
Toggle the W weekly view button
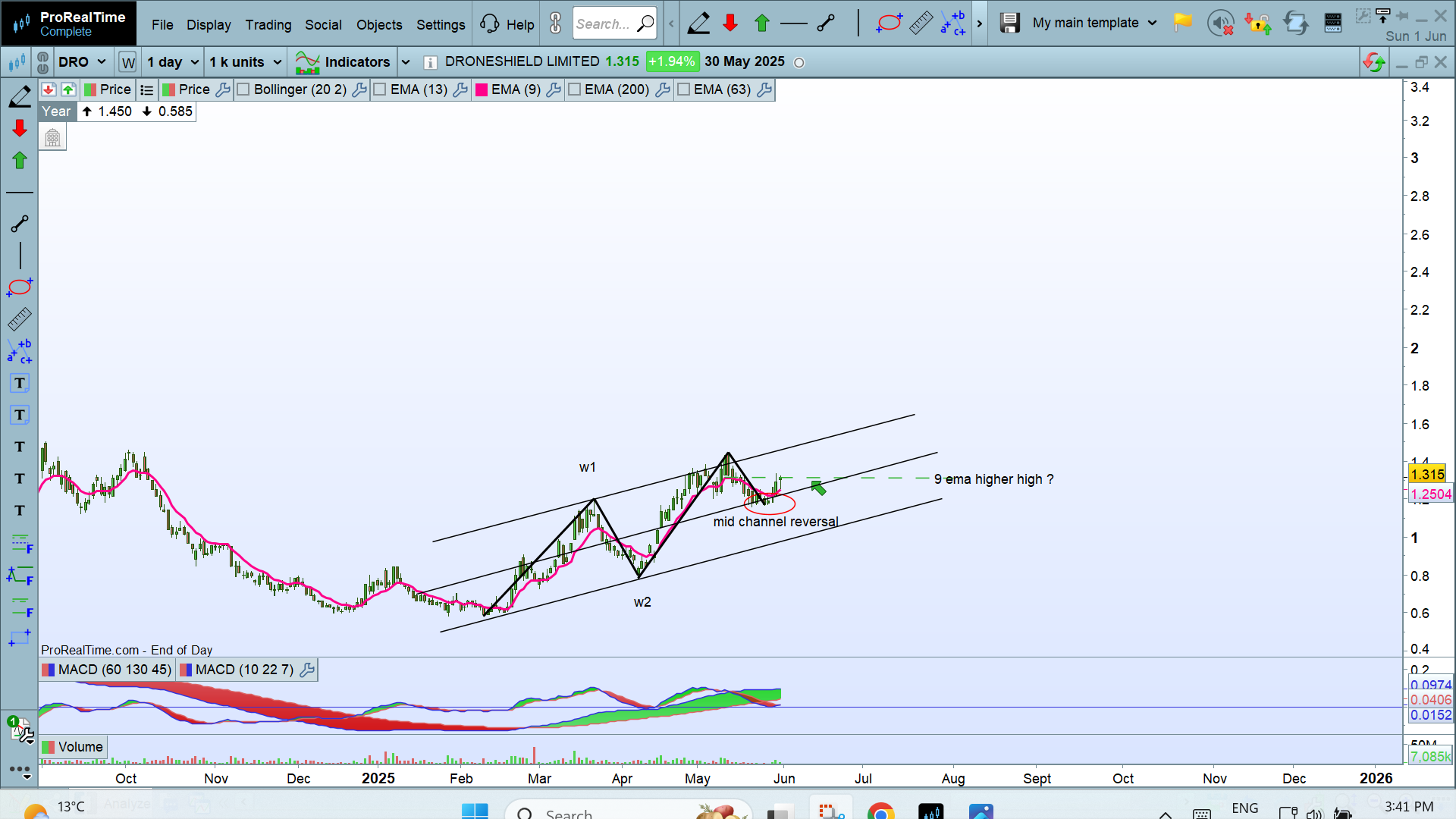tap(128, 62)
